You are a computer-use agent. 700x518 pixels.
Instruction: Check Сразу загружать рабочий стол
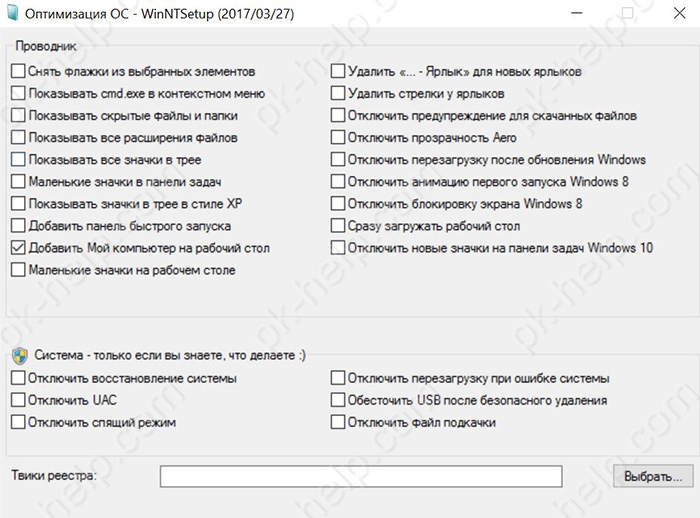click(x=338, y=226)
